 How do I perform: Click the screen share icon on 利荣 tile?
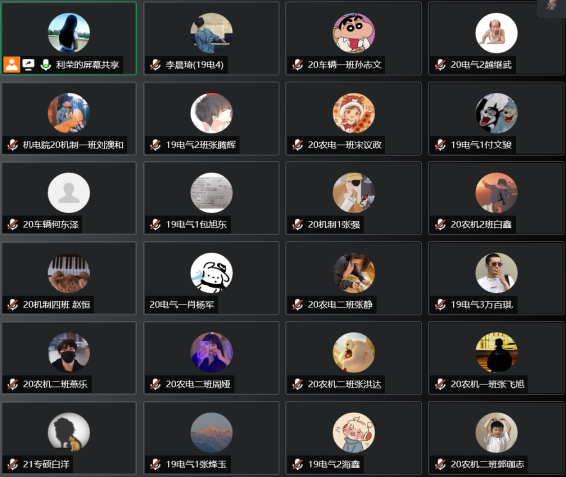(29, 65)
